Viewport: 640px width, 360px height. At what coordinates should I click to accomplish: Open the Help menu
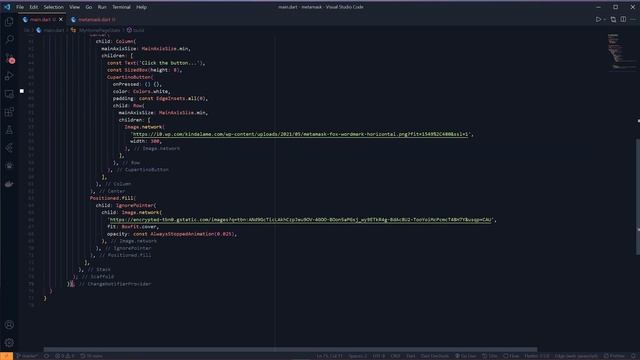[141, 7]
